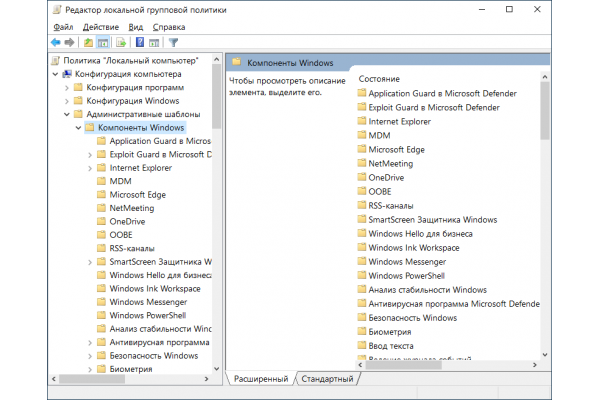
Task: Switch to Расширенный tab
Action: tap(261, 379)
